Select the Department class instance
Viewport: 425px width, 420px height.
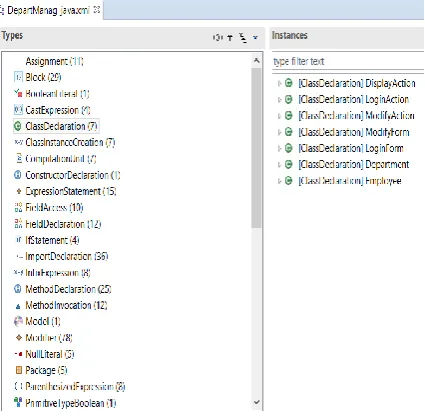(354, 165)
